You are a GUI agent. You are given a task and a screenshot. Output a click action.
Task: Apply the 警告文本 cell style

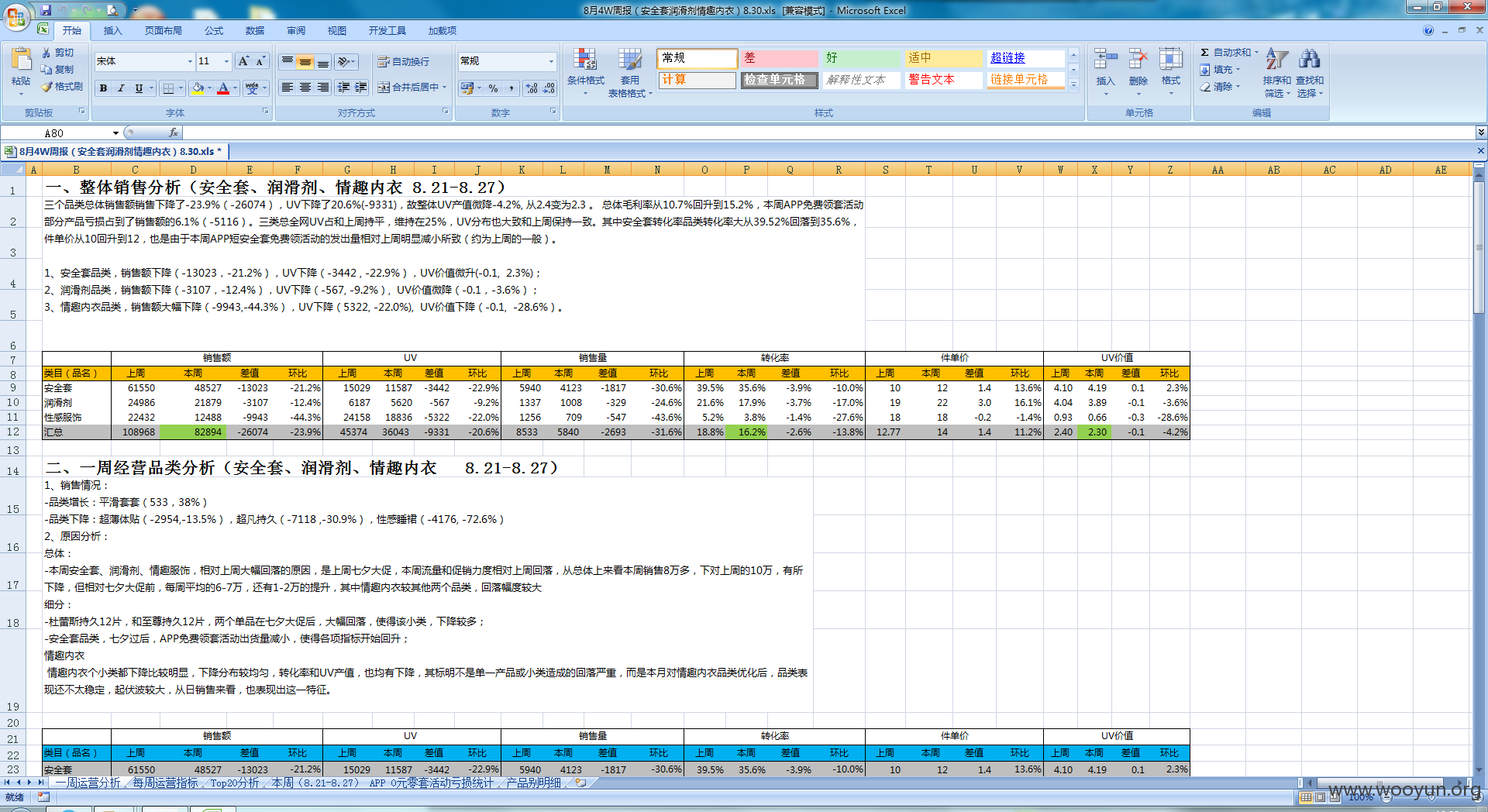tap(942, 80)
